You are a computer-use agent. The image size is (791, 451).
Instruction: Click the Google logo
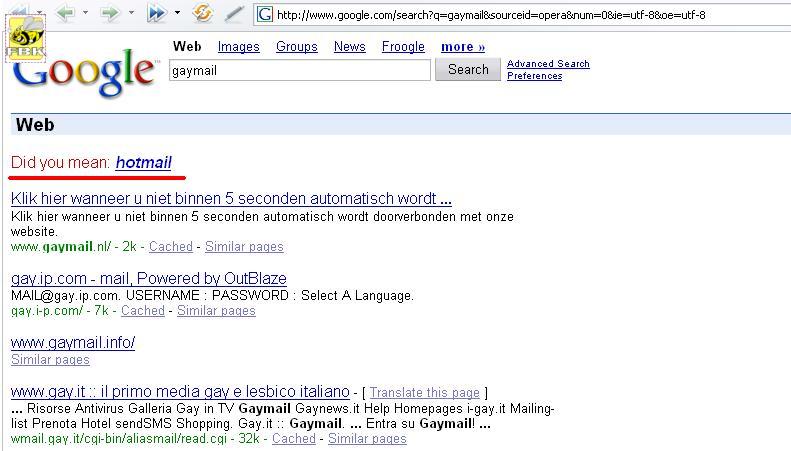pyautogui.click(x=84, y=72)
